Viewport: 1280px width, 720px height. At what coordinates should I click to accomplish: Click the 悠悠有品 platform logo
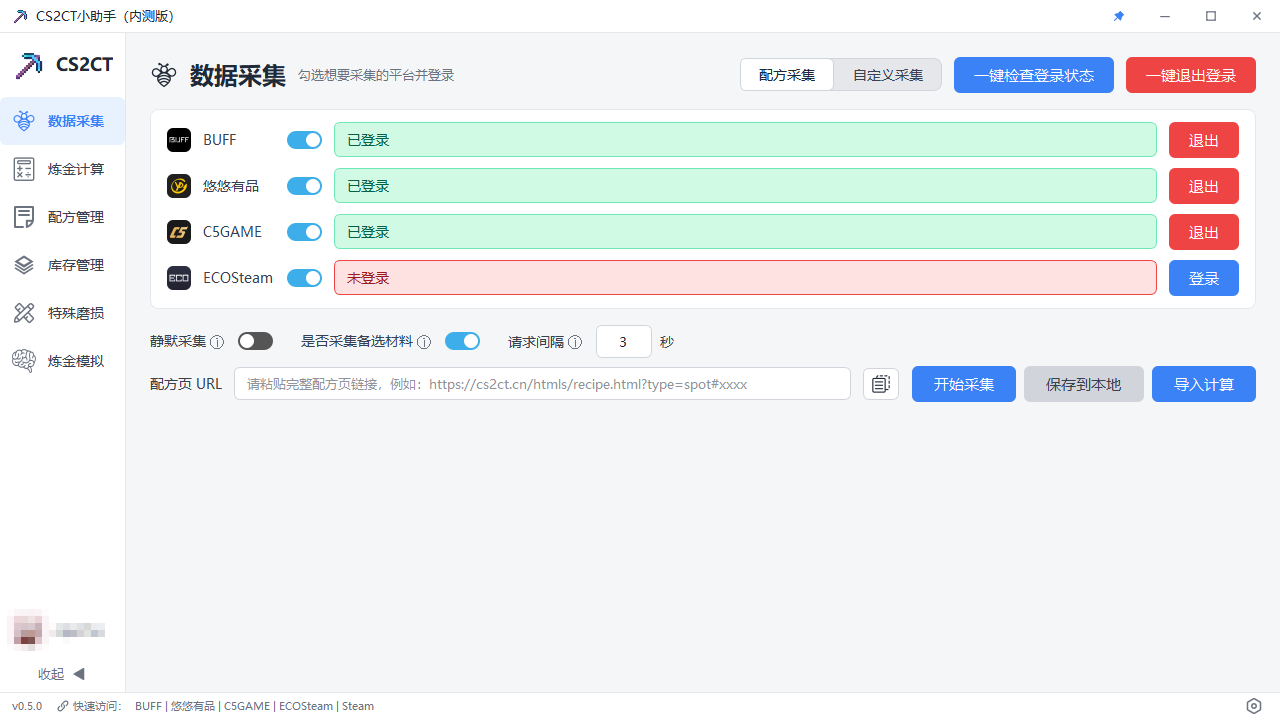[179, 186]
